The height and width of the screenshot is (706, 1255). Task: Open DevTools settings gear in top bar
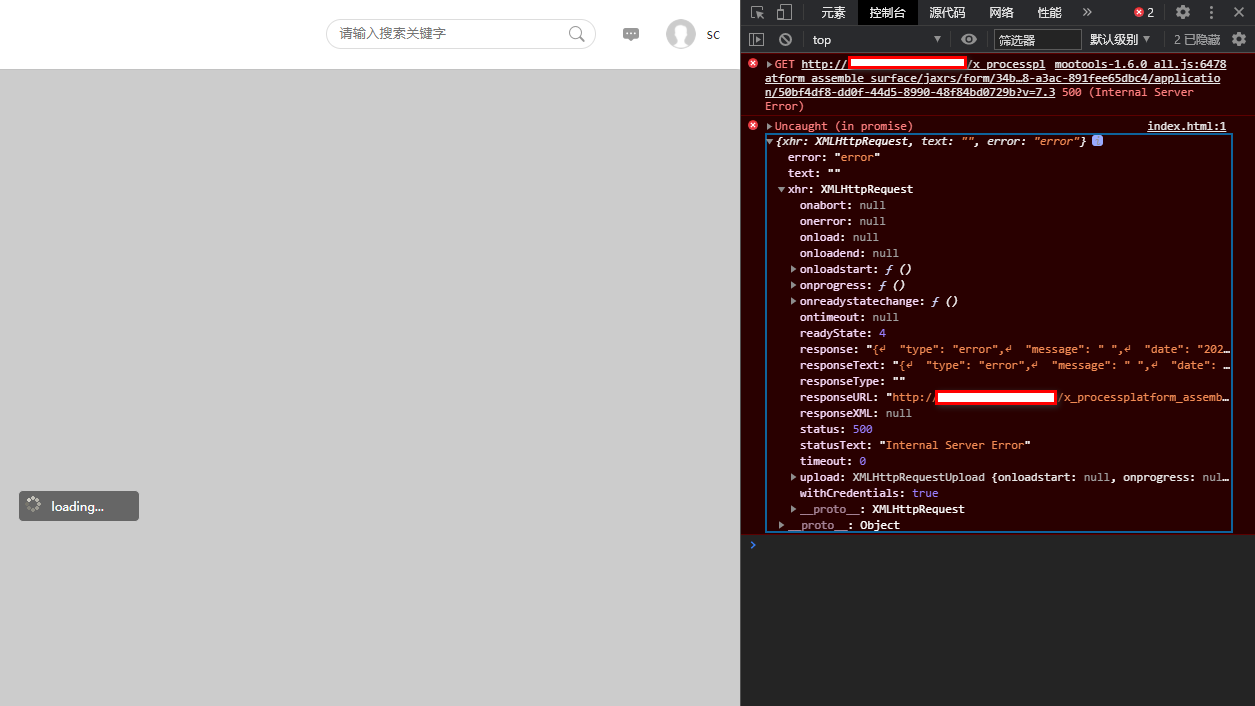click(x=1183, y=13)
